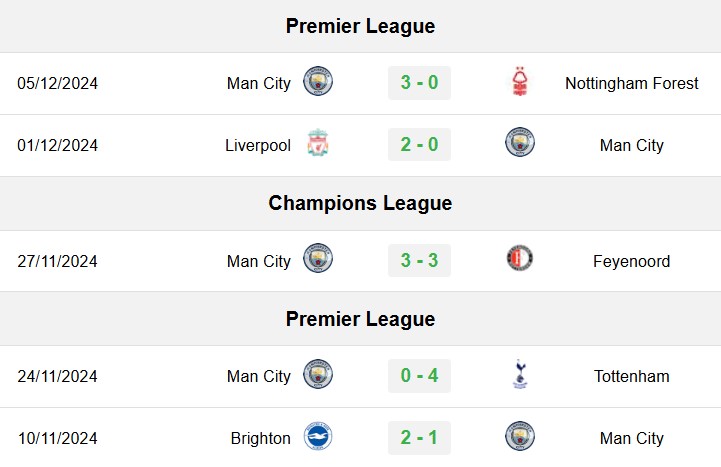Image resolution: width=721 pixels, height=467 pixels.
Task: Click the Feyenoord team name
Action: [x=631, y=261]
